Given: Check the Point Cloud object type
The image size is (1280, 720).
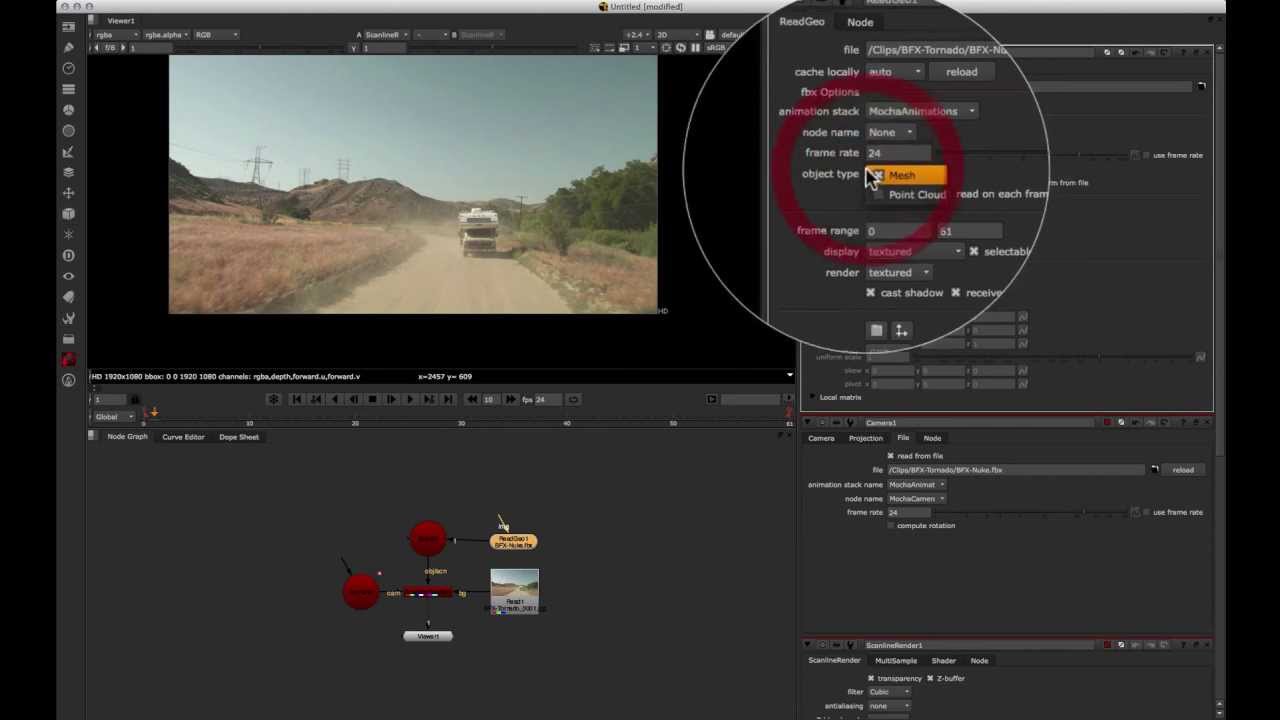Looking at the screenshot, I should point(908,195).
